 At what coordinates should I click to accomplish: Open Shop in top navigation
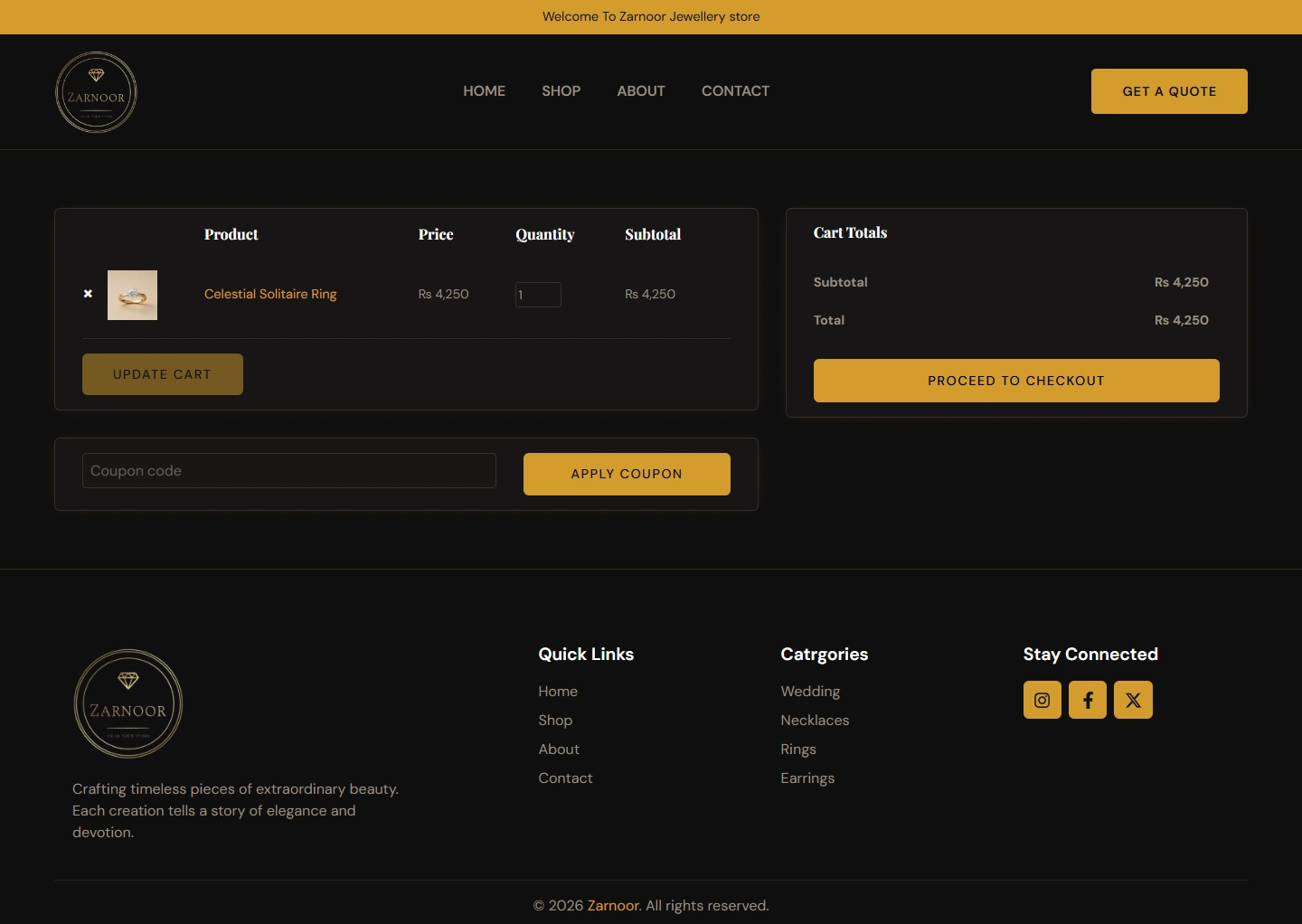(x=561, y=91)
